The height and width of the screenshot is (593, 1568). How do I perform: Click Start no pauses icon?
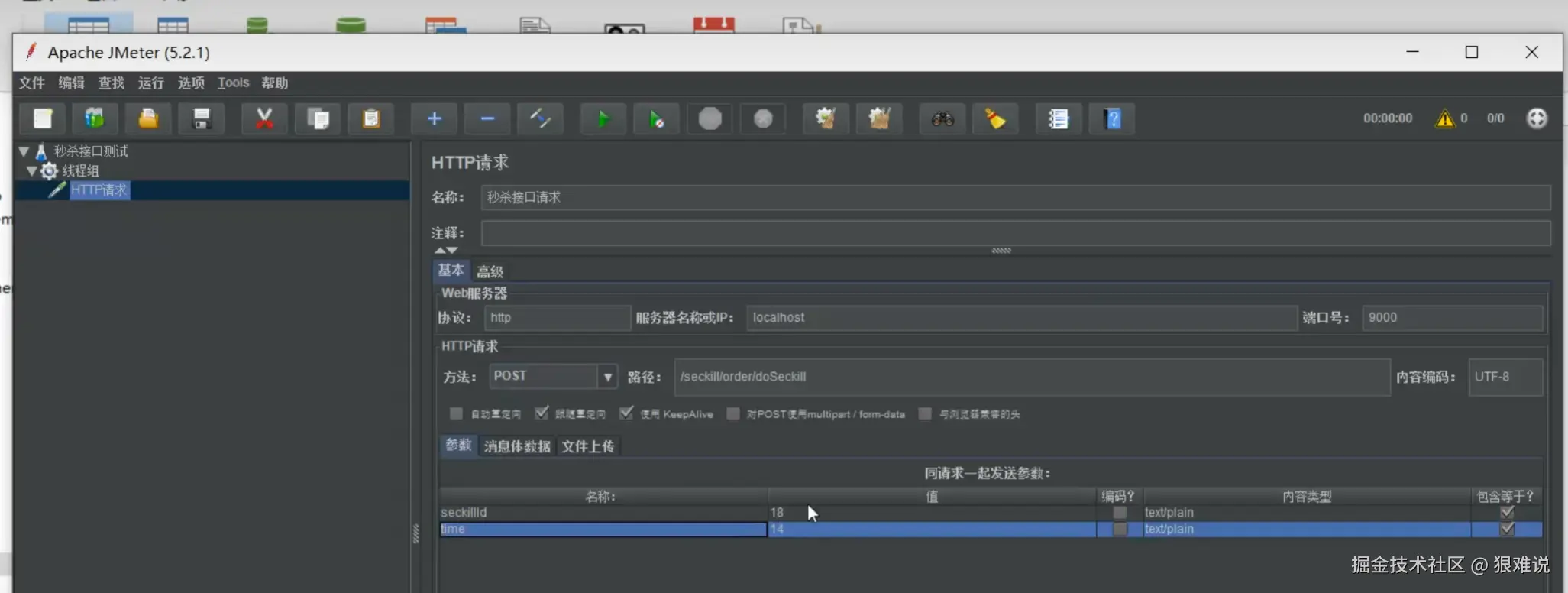coord(657,118)
